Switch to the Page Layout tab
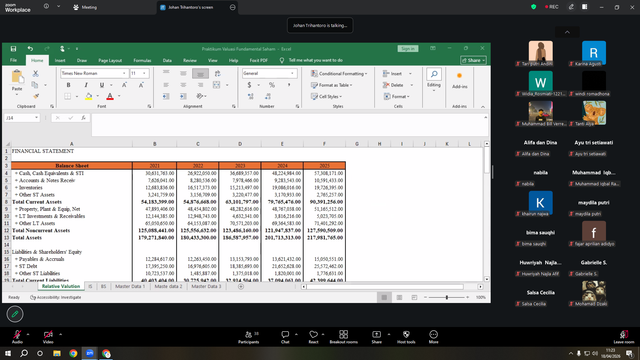The width and height of the screenshot is (640, 360). pyautogui.click(x=110, y=60)
